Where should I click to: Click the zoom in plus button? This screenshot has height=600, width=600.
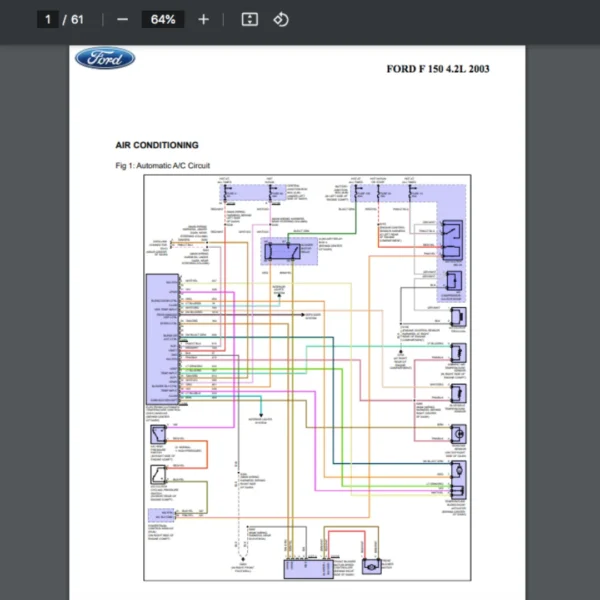[204, 19]
